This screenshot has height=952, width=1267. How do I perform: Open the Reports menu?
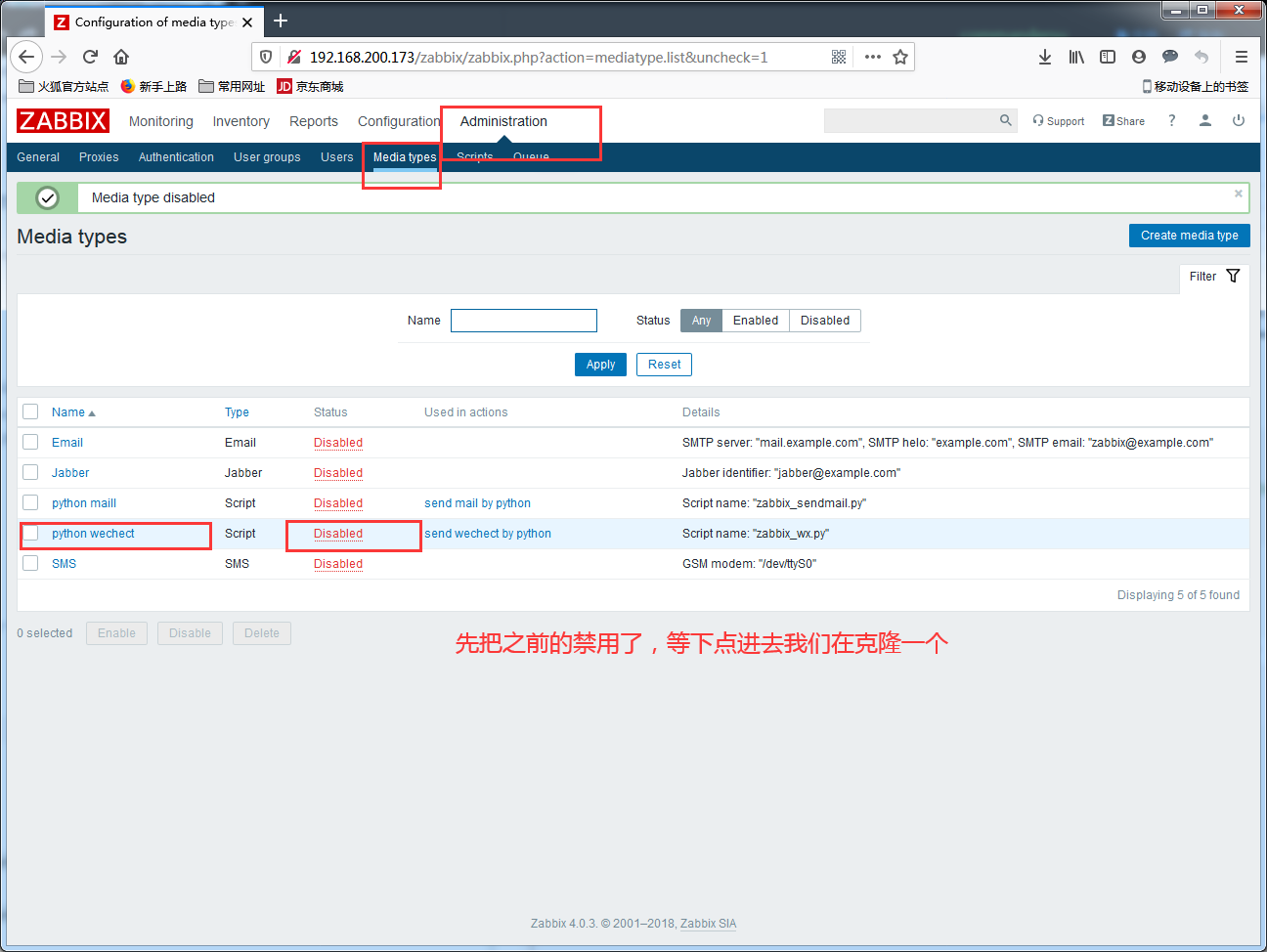[314, 121]
